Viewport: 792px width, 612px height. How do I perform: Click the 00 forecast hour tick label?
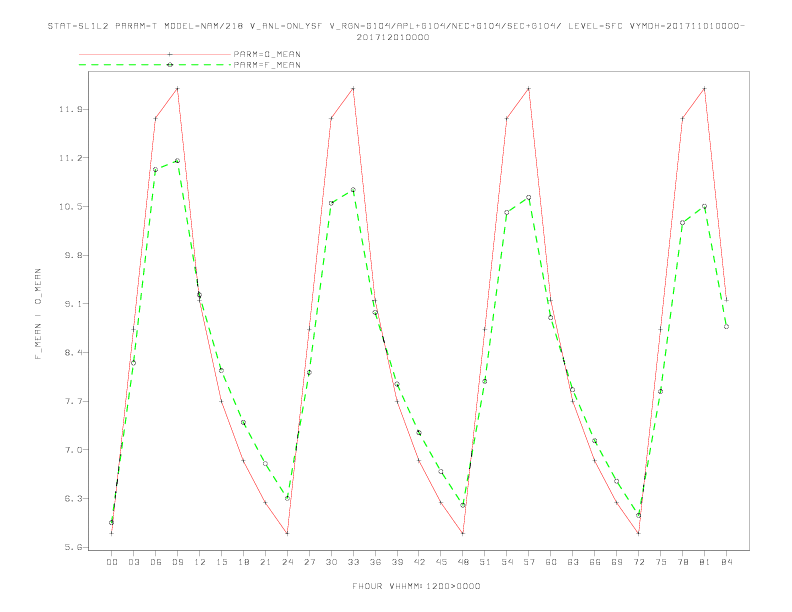112,562
